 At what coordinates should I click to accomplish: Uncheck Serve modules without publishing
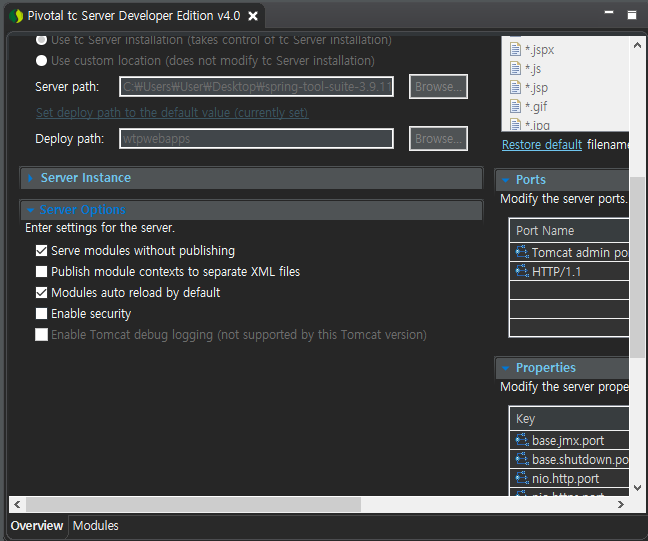click(41, 251)
